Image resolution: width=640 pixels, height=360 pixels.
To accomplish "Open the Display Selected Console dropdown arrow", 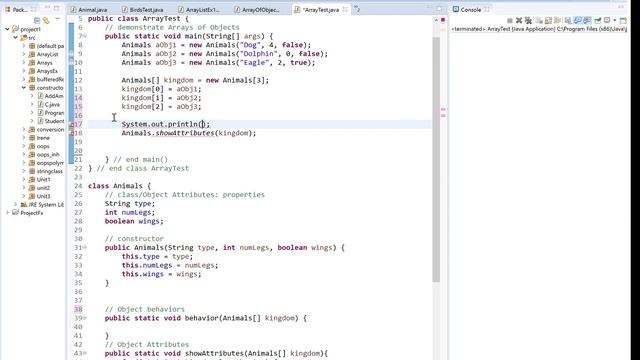I will 615,20.
